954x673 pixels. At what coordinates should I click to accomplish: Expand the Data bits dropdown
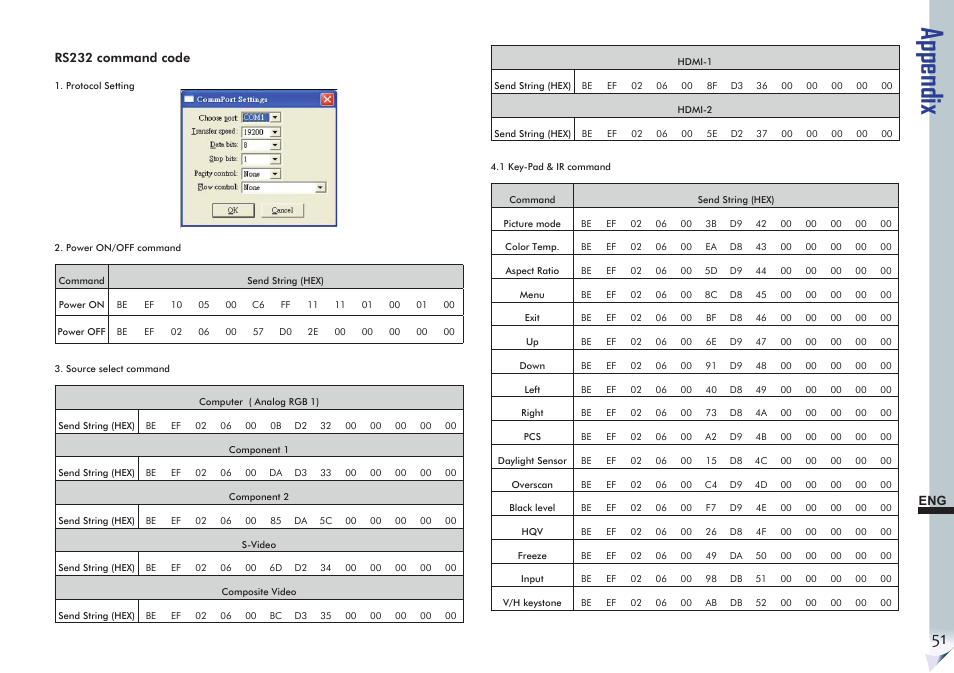point(261,145)
